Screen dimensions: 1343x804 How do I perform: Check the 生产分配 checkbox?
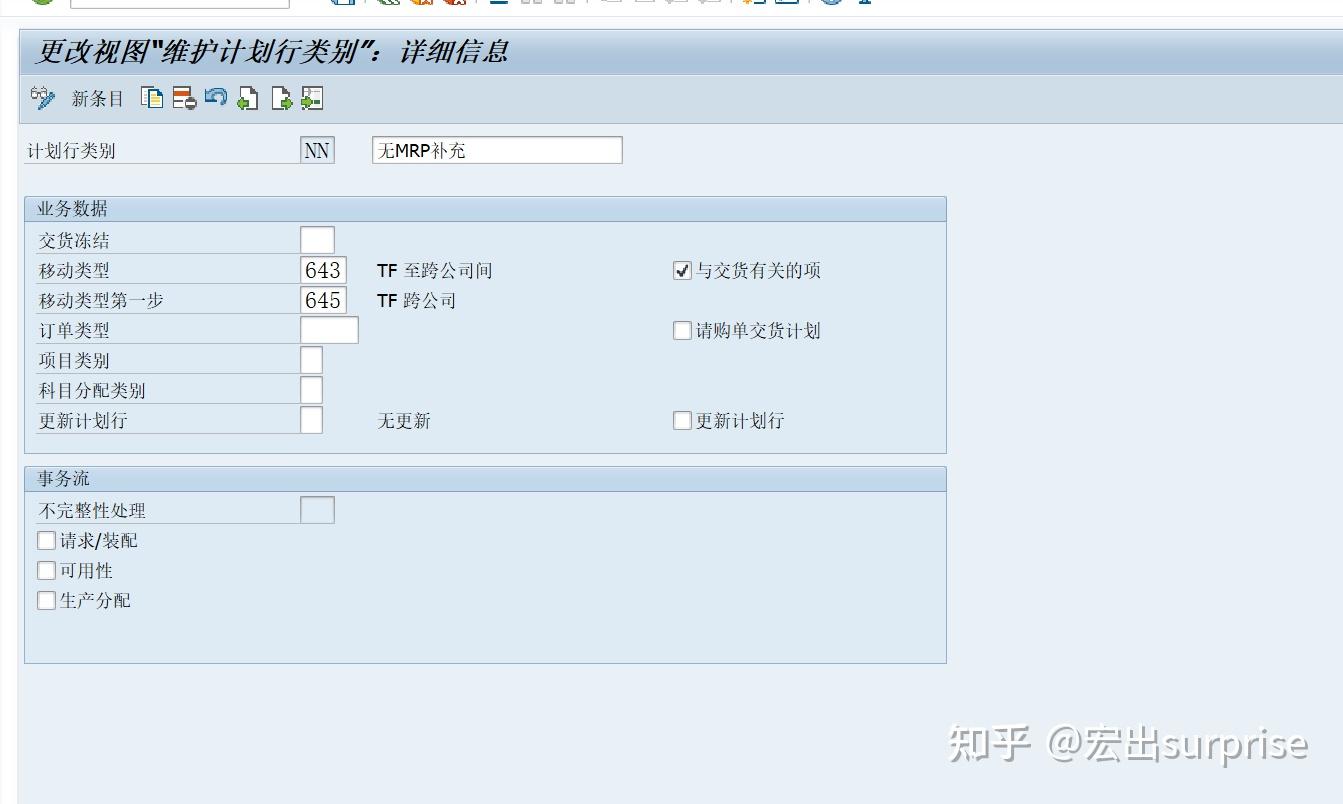pos(45,600)
